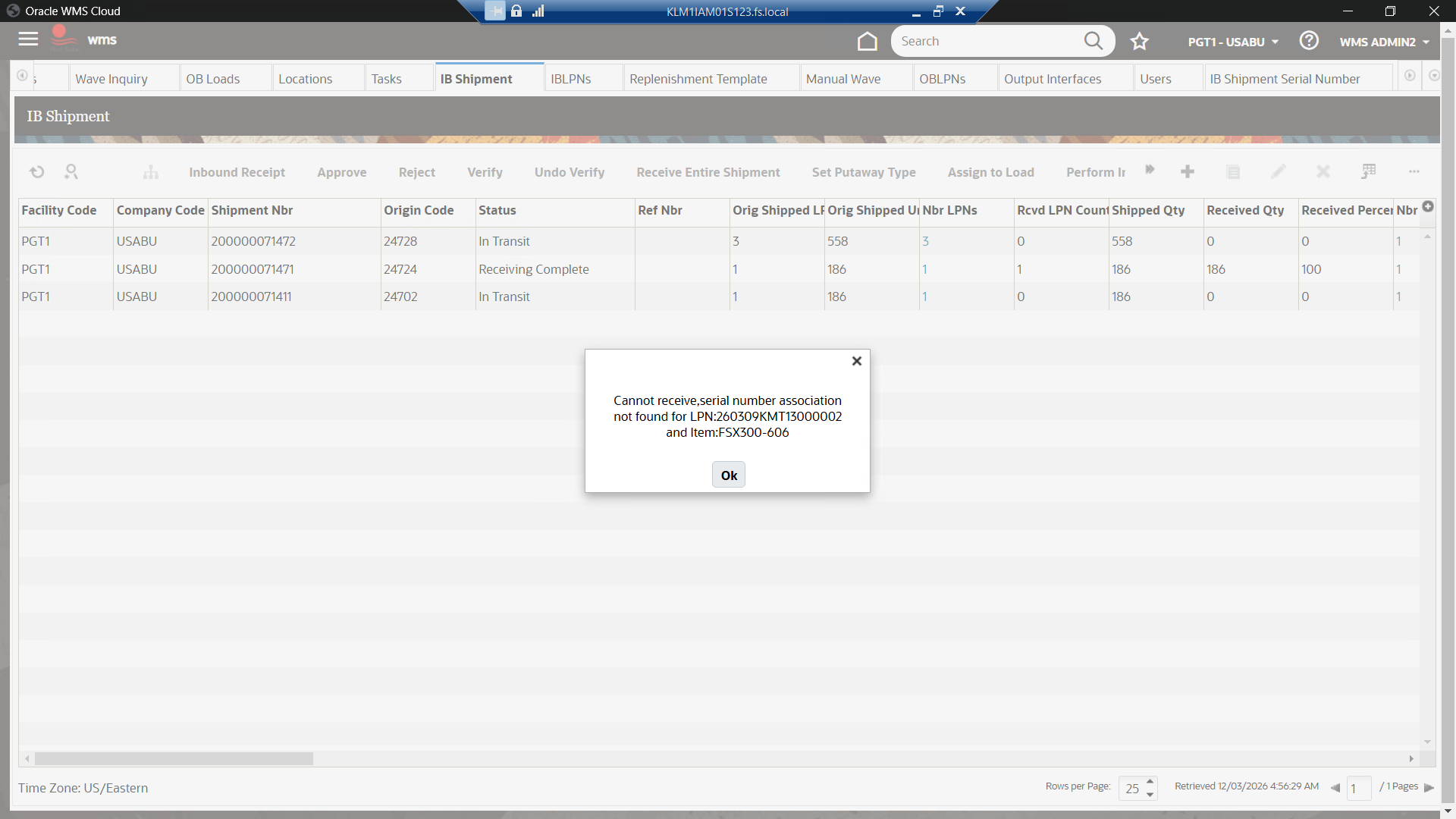The height and width of the screenshot is (819, 1456).
Task: Open the grid view settings icon
Action: click(x=1369, y=172)
